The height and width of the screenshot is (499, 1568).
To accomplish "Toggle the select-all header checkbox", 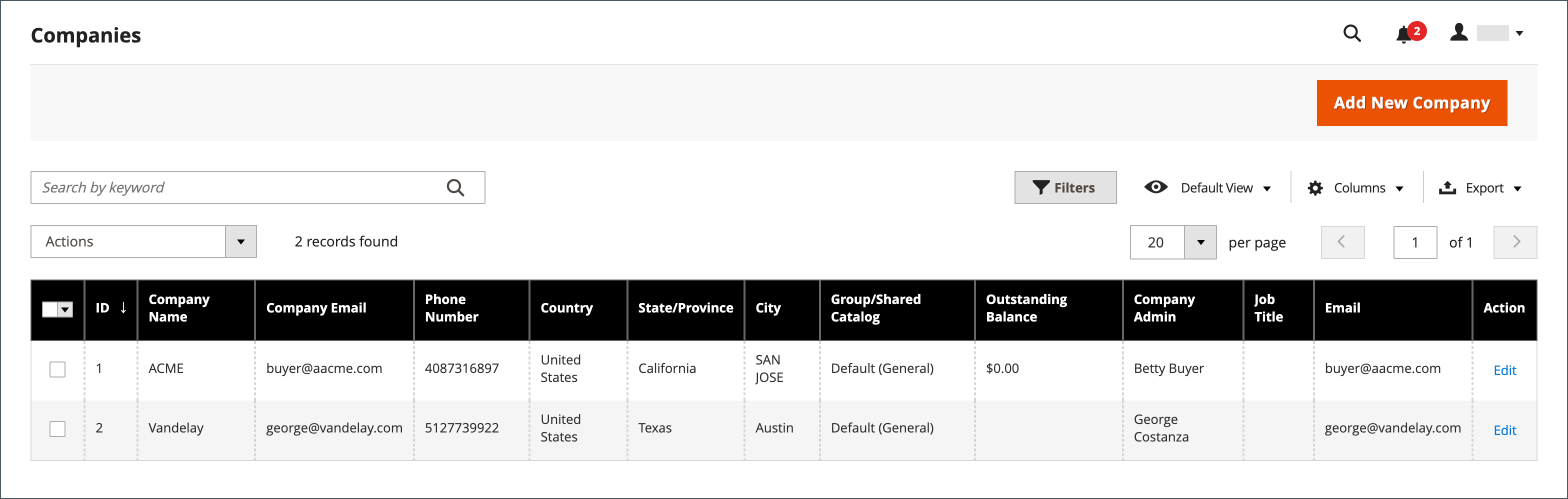I will (50, 309).
